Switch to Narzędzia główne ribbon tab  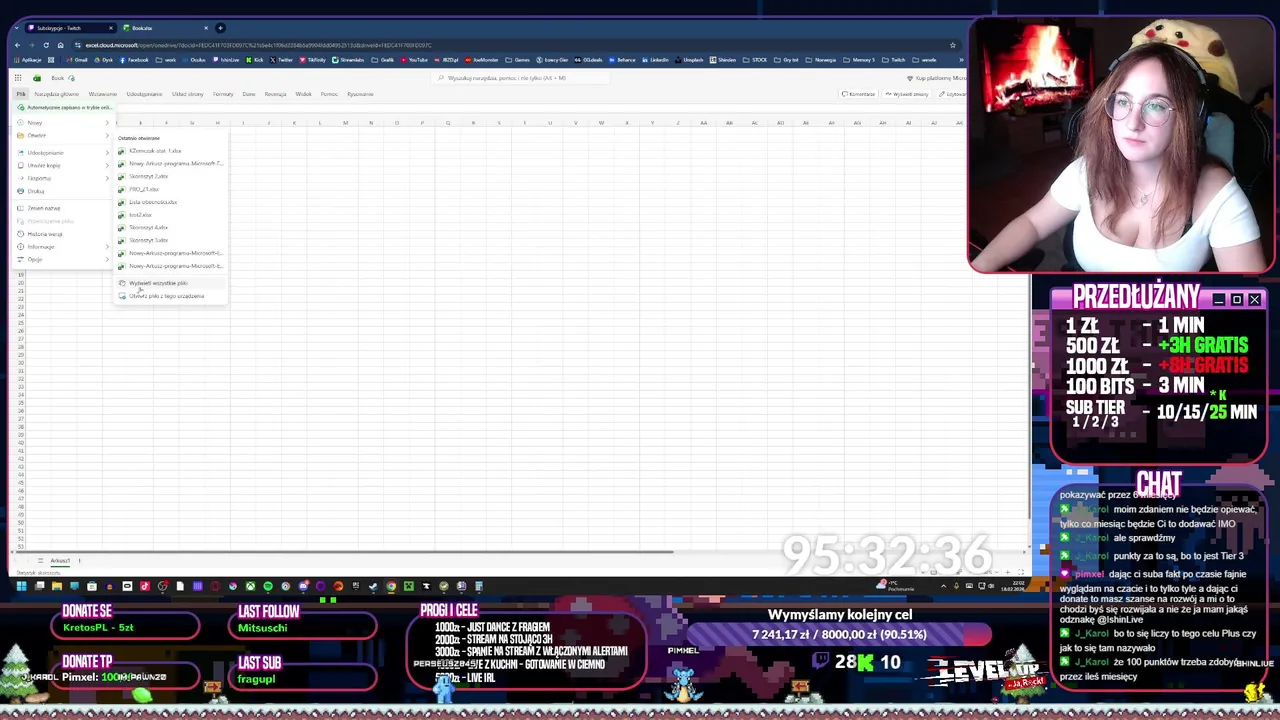tap(56, 94)
